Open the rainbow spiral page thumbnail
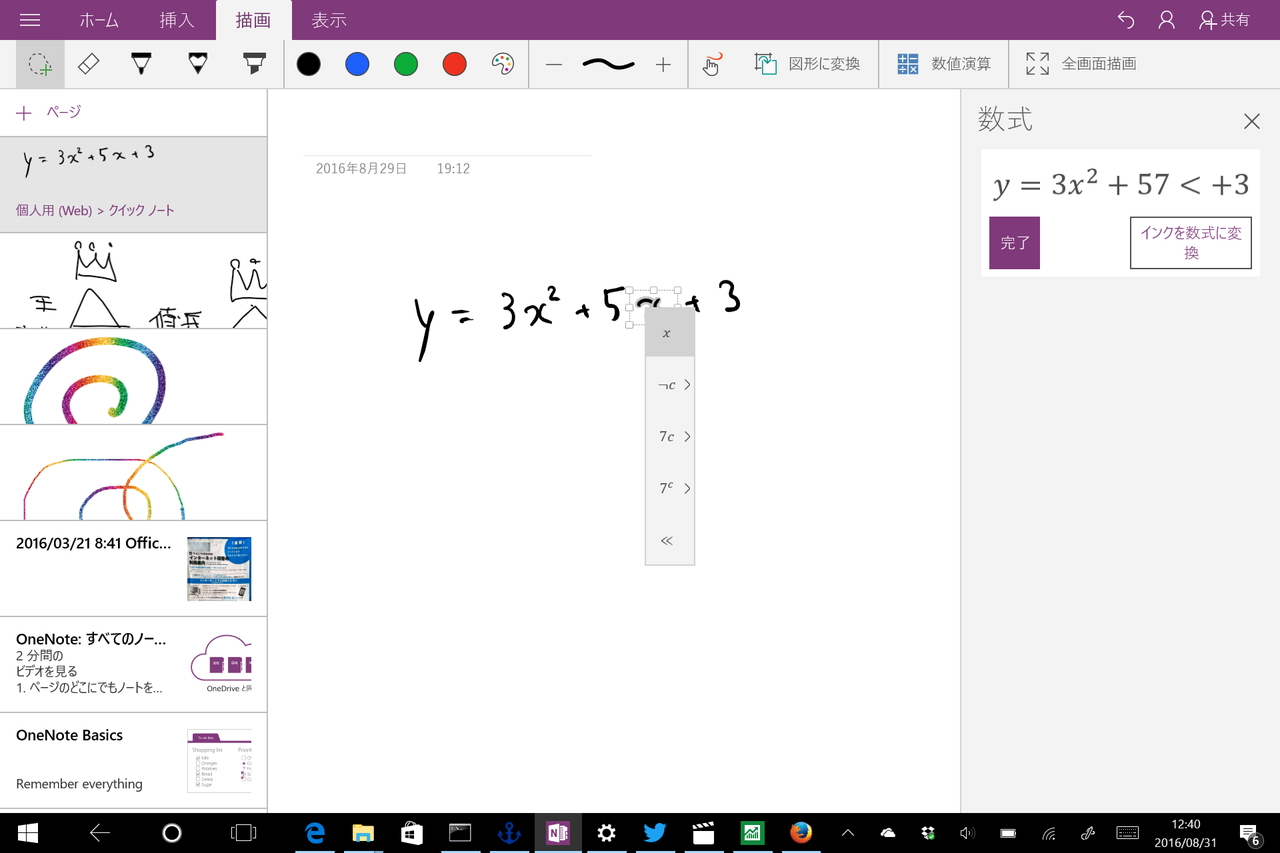Viewport: 1280px width, 853px height. [133, 377]
